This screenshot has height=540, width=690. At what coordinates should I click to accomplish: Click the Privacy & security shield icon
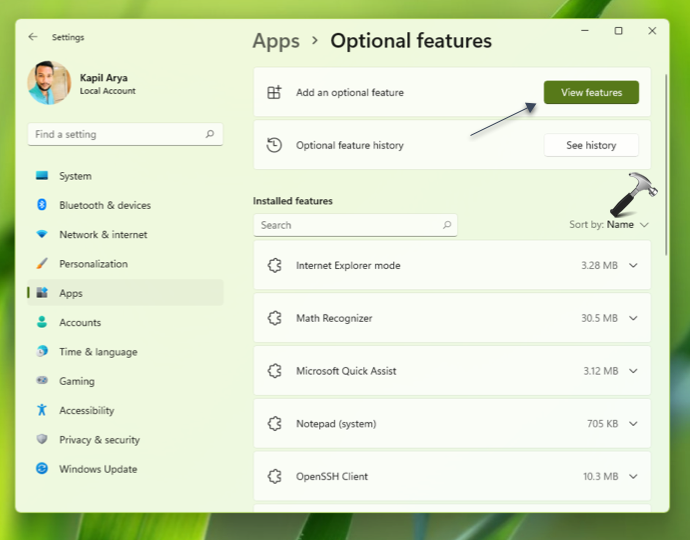click(42, 440)
